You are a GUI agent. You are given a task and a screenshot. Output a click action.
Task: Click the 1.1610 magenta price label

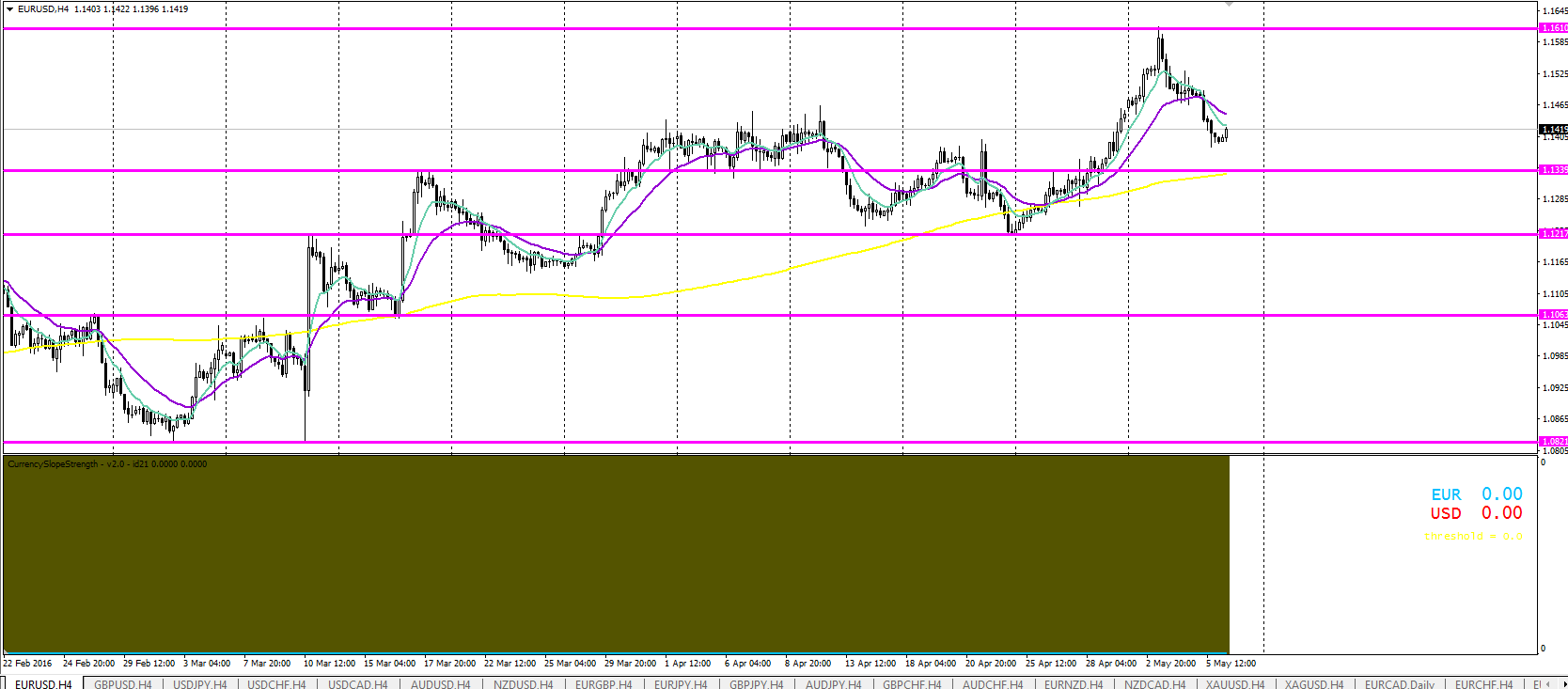[x=1553, y=28]
